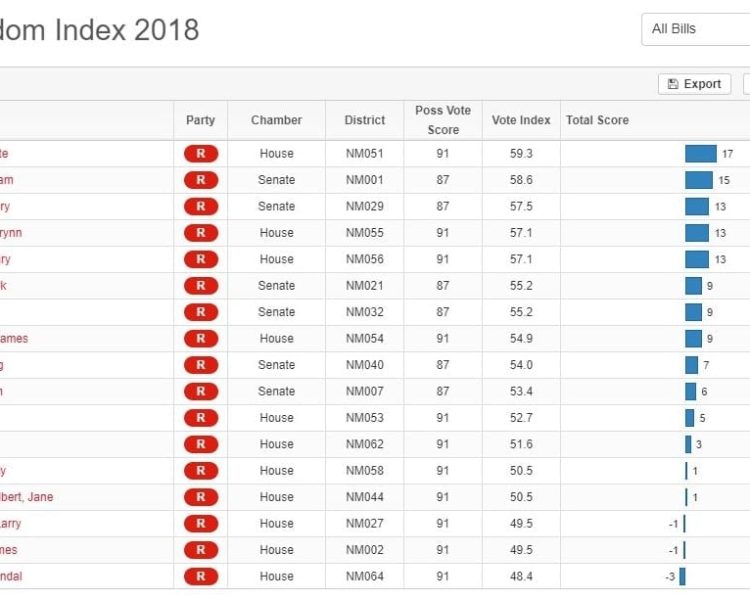This screenshot has width=750, height=600.
Task: Select the R badge in NM040 row
Action: click(200, 365)
